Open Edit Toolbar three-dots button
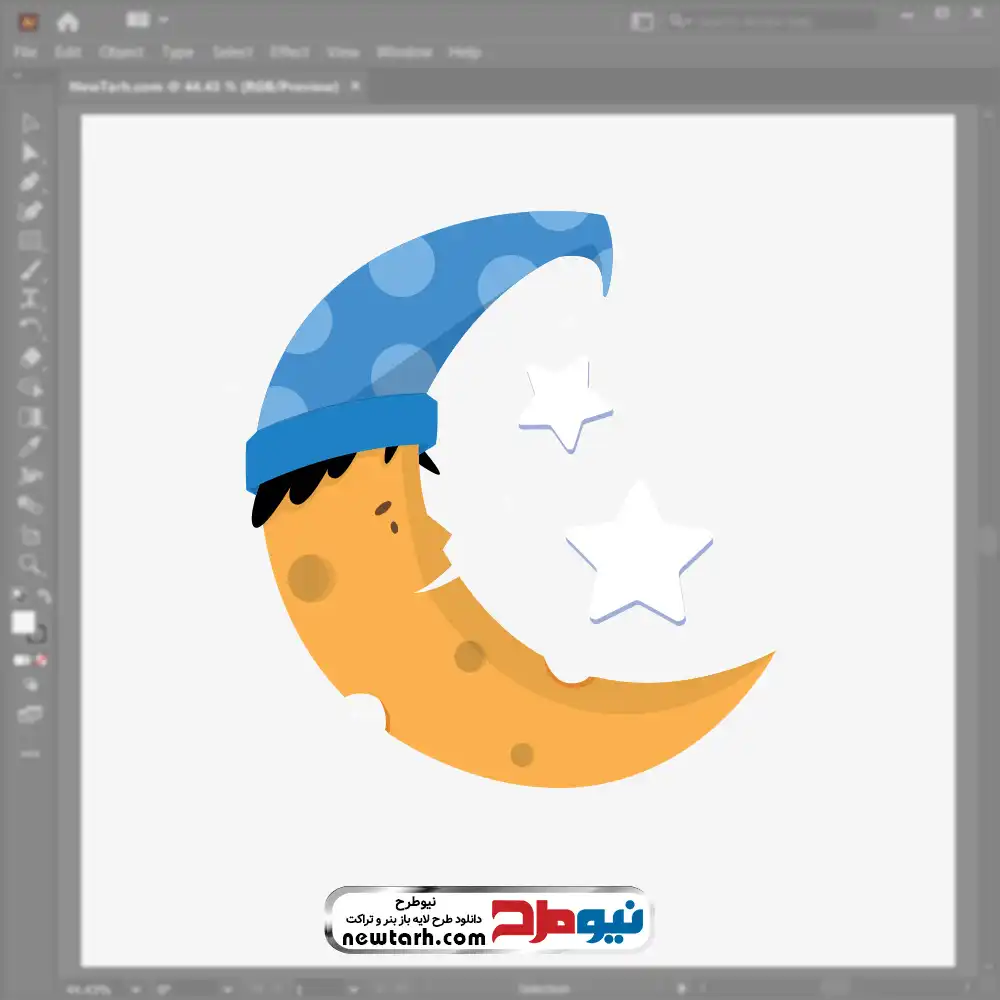1000x1000 pixels. point(30,753)
